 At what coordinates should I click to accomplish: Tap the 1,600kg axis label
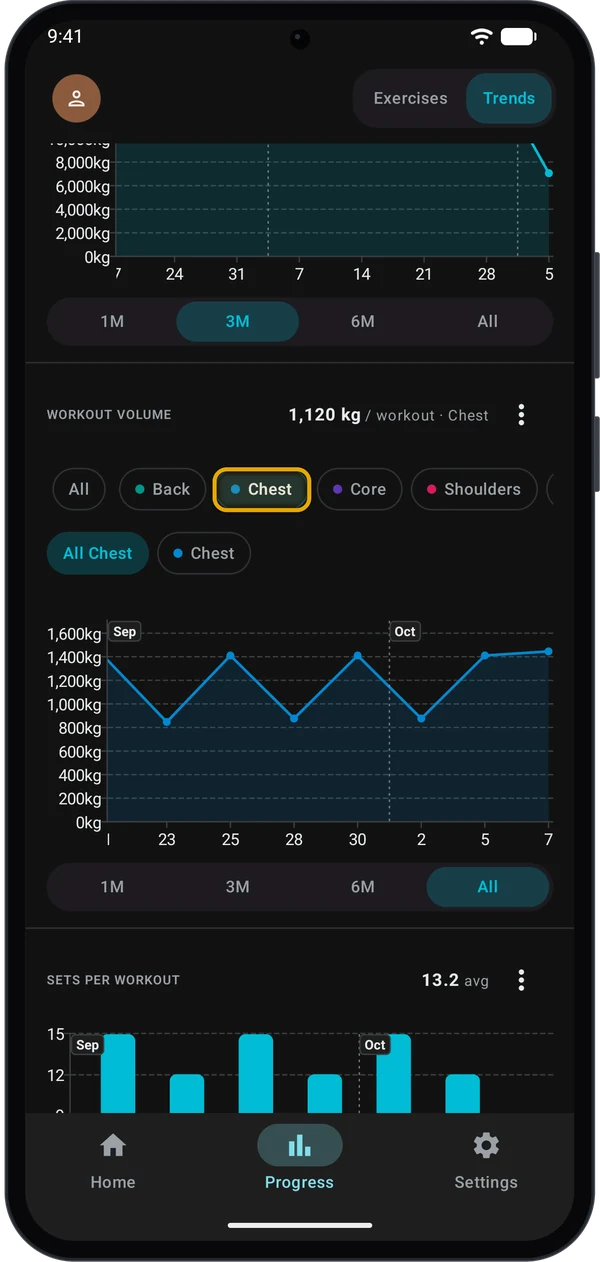click(x=75, y=634)
